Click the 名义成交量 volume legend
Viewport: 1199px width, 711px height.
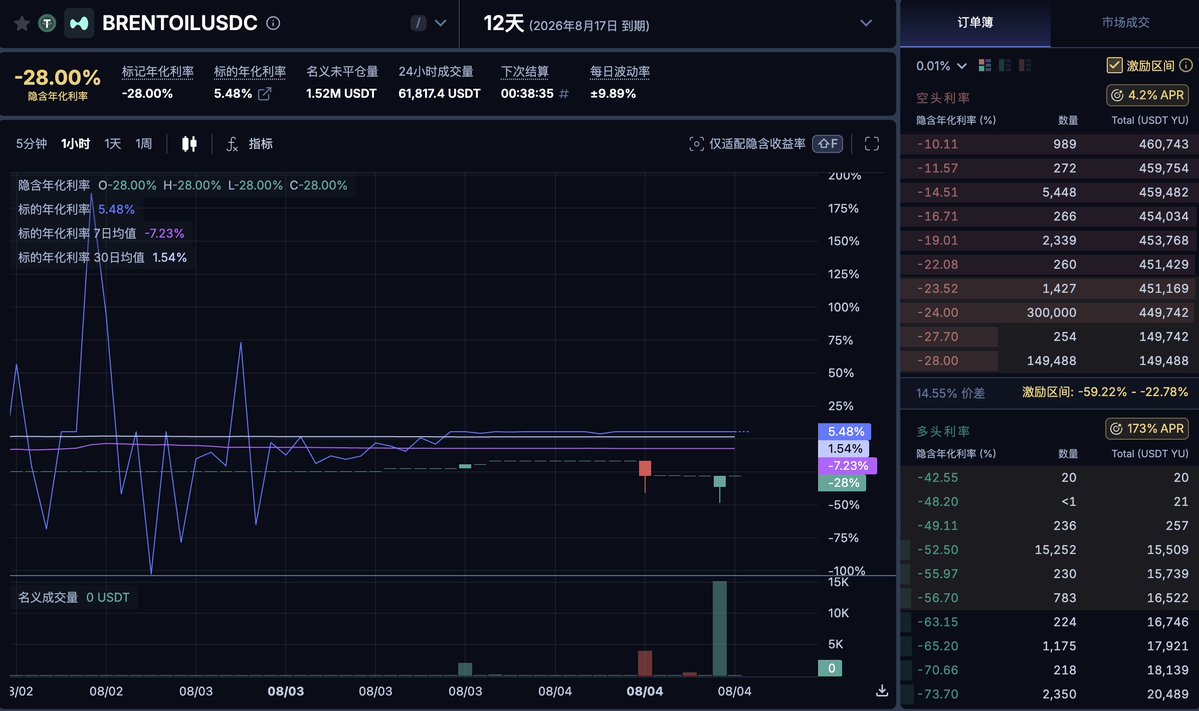(x=73, y=597)
